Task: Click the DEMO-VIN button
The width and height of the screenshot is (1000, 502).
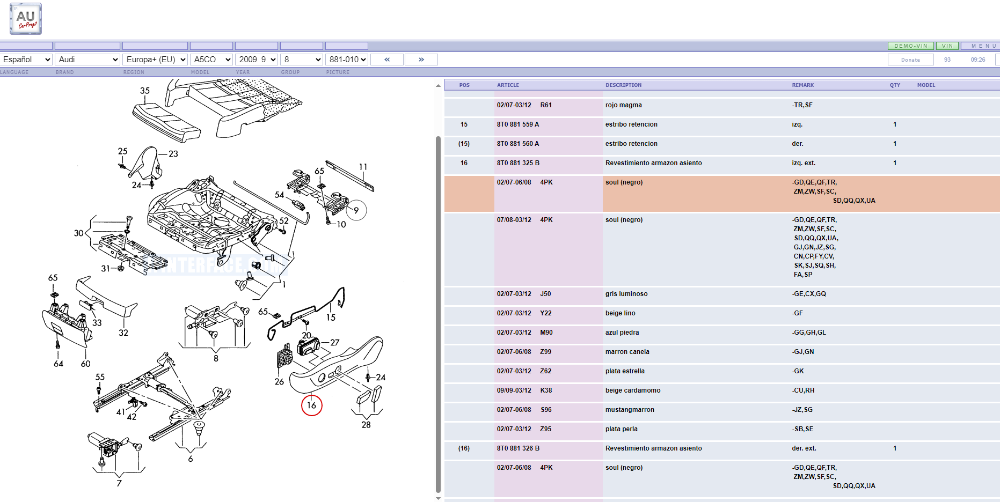Action: tap(911, 46)
